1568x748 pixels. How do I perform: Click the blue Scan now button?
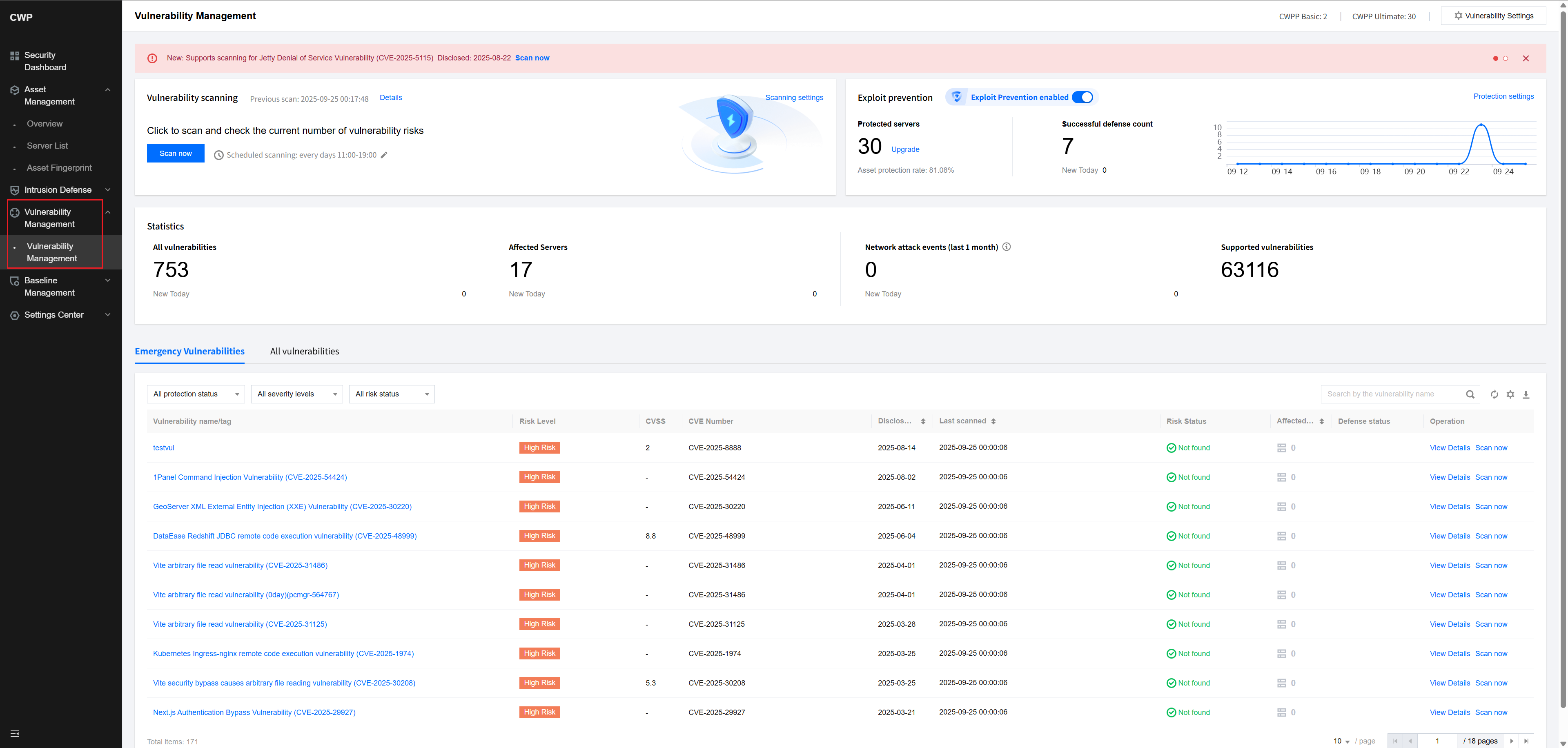coord(175,154)
